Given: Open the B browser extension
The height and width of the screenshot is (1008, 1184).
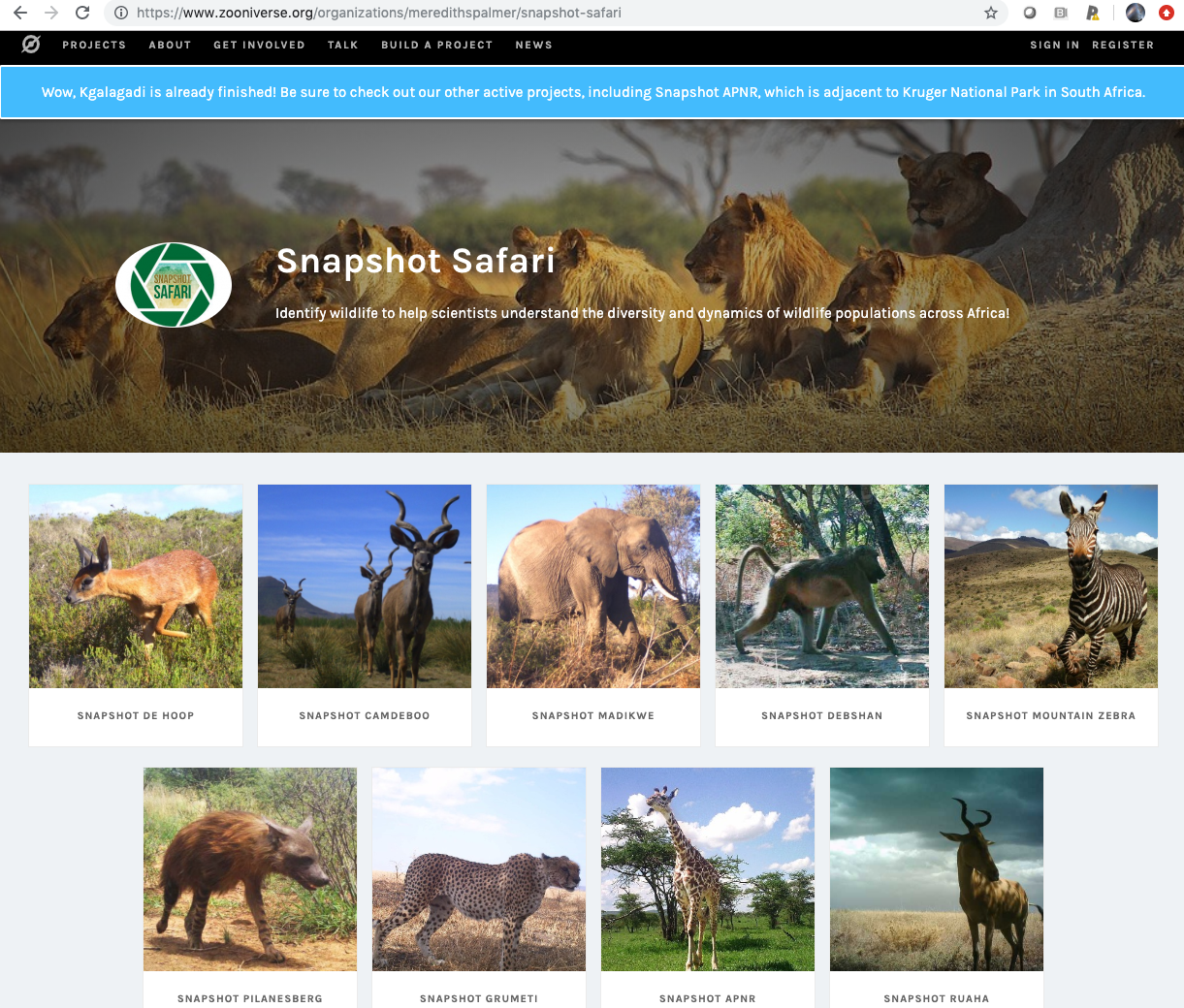Looking at the screenshot, I should tap(1062, 15).
